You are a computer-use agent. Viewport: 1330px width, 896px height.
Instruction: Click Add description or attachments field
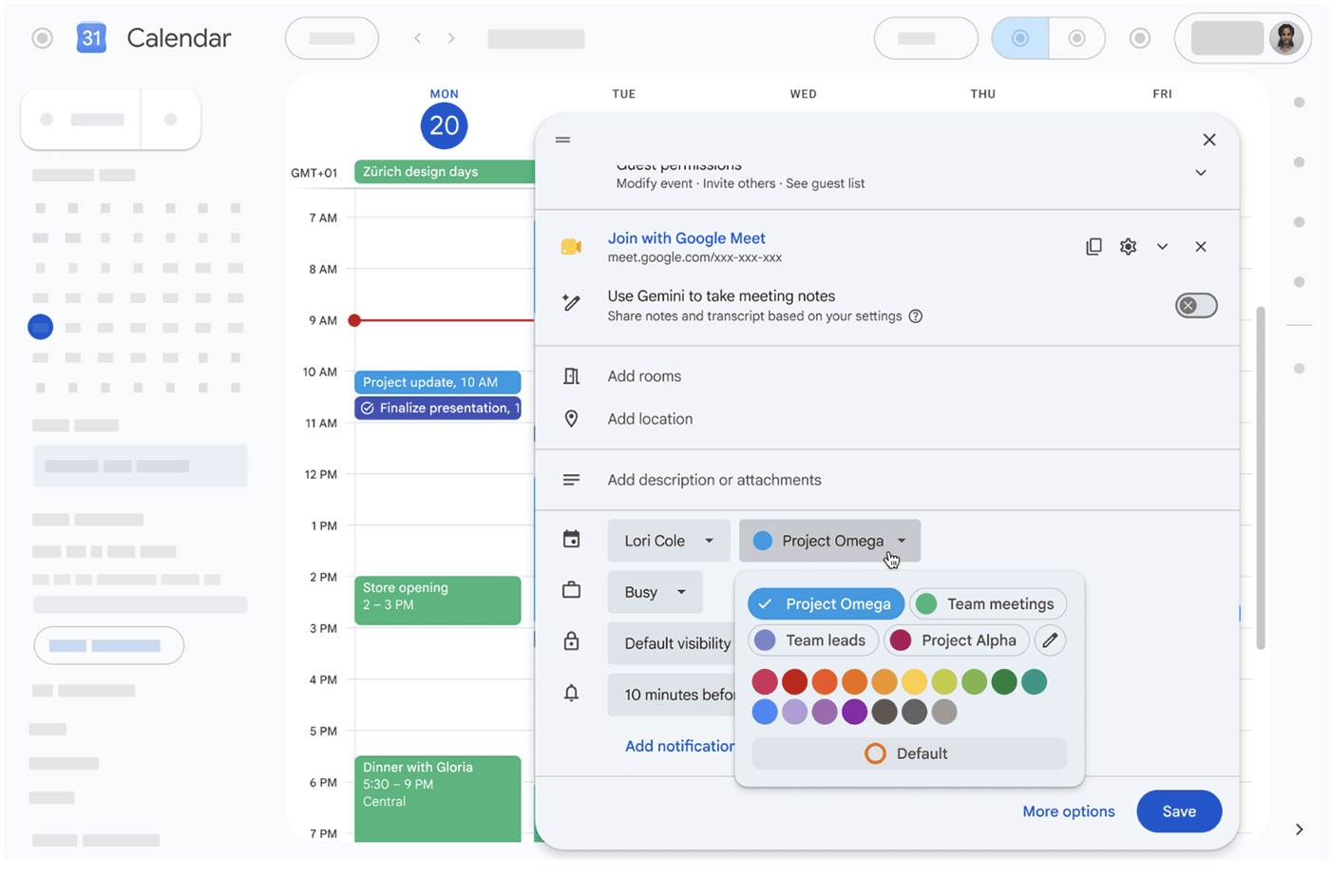point(714,480)
